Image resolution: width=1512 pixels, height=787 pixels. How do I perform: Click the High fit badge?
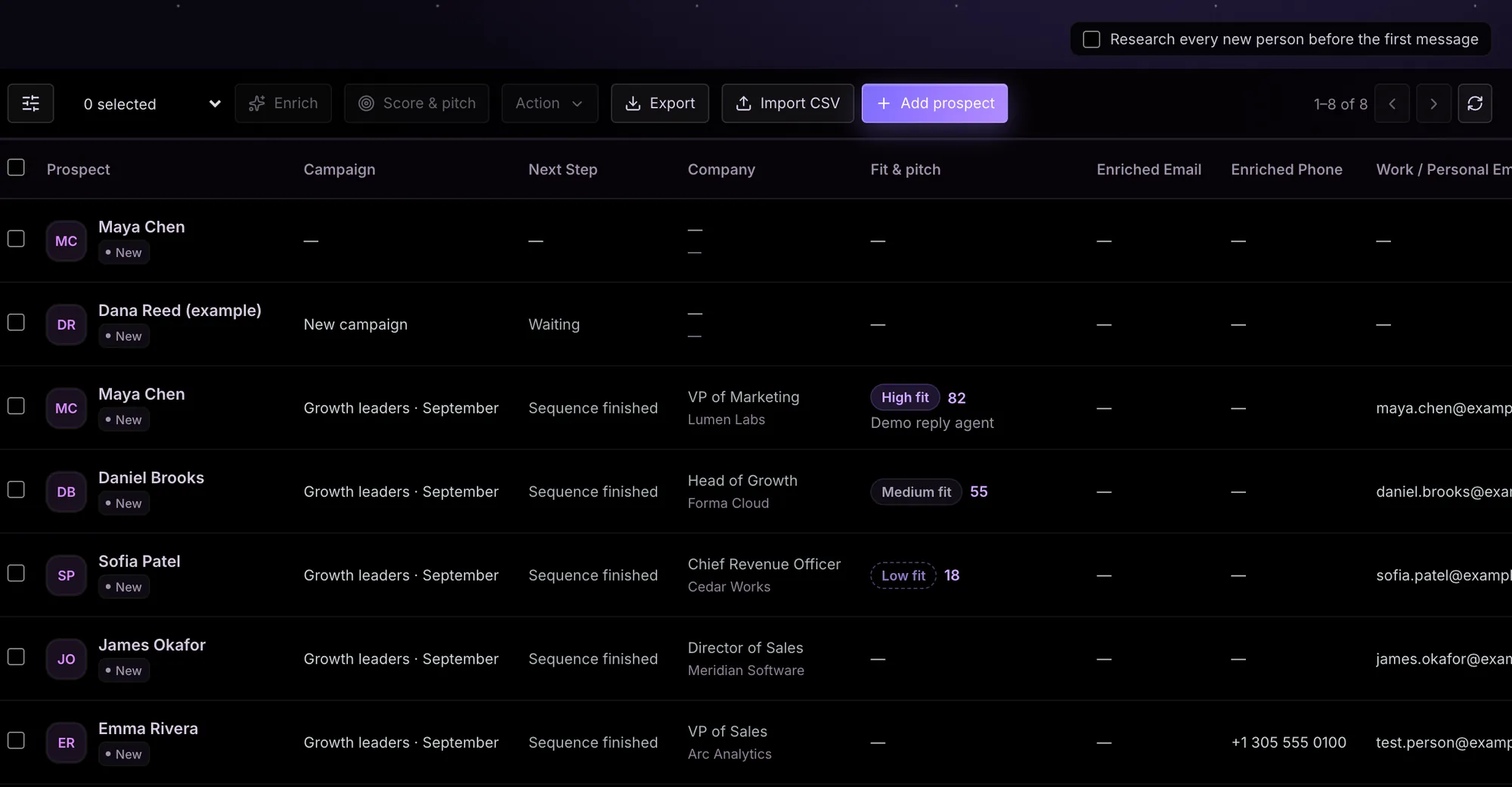[904, 398]
